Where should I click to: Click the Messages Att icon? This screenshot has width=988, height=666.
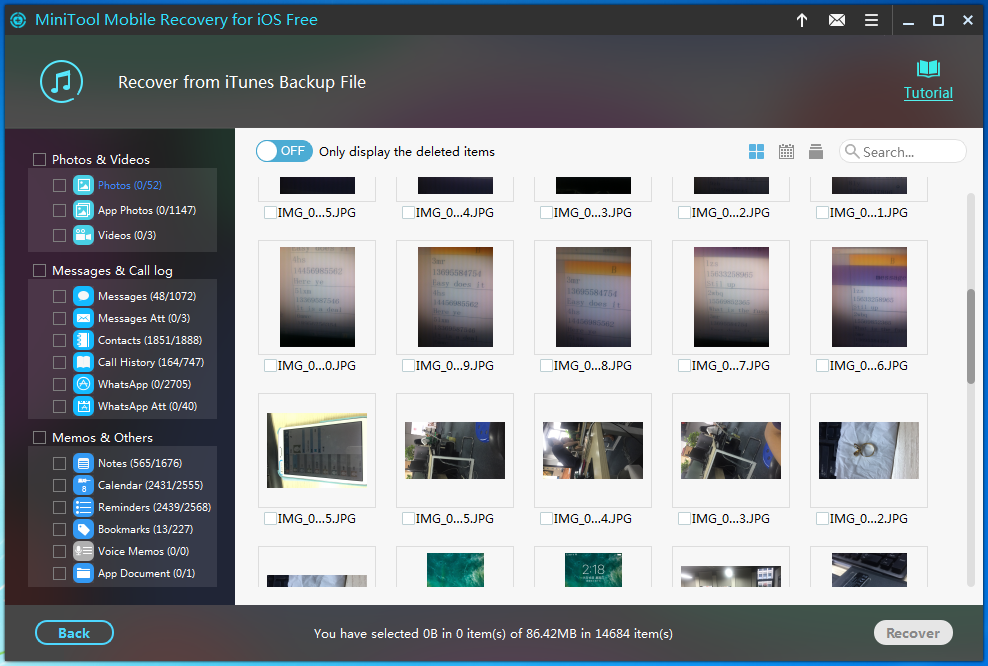pos(83,318)
